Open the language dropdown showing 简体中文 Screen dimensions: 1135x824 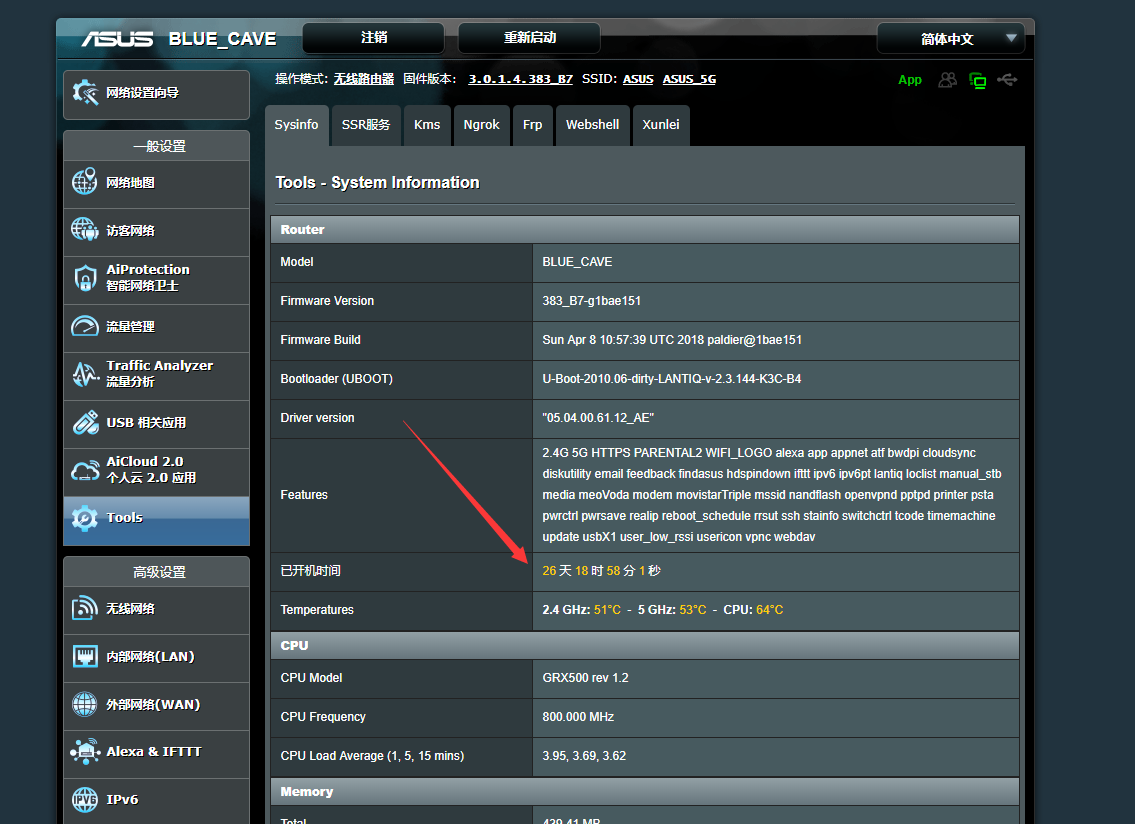[951, 38]
